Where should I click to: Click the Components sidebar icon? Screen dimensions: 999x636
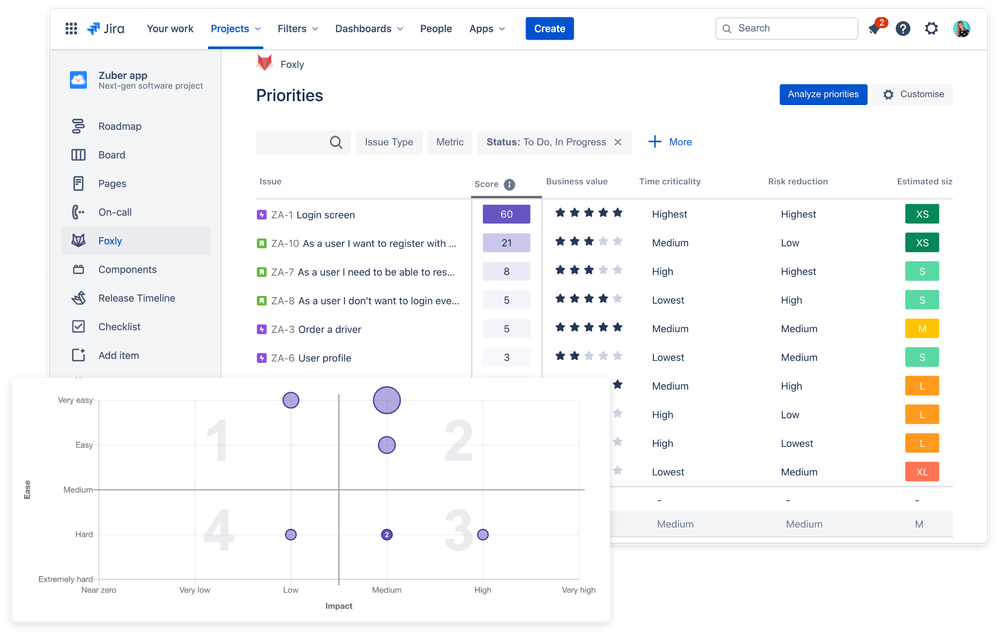tap(78, 270)
